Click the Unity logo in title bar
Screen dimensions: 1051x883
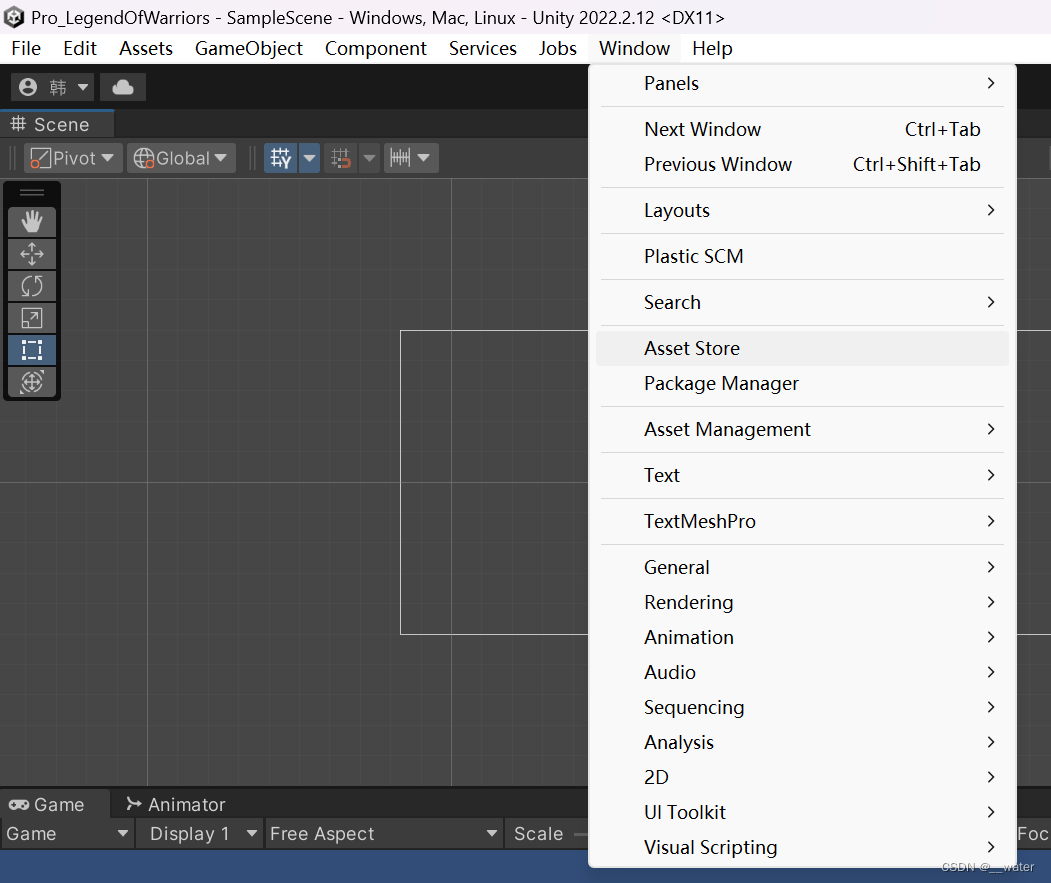tap(13, 17)
